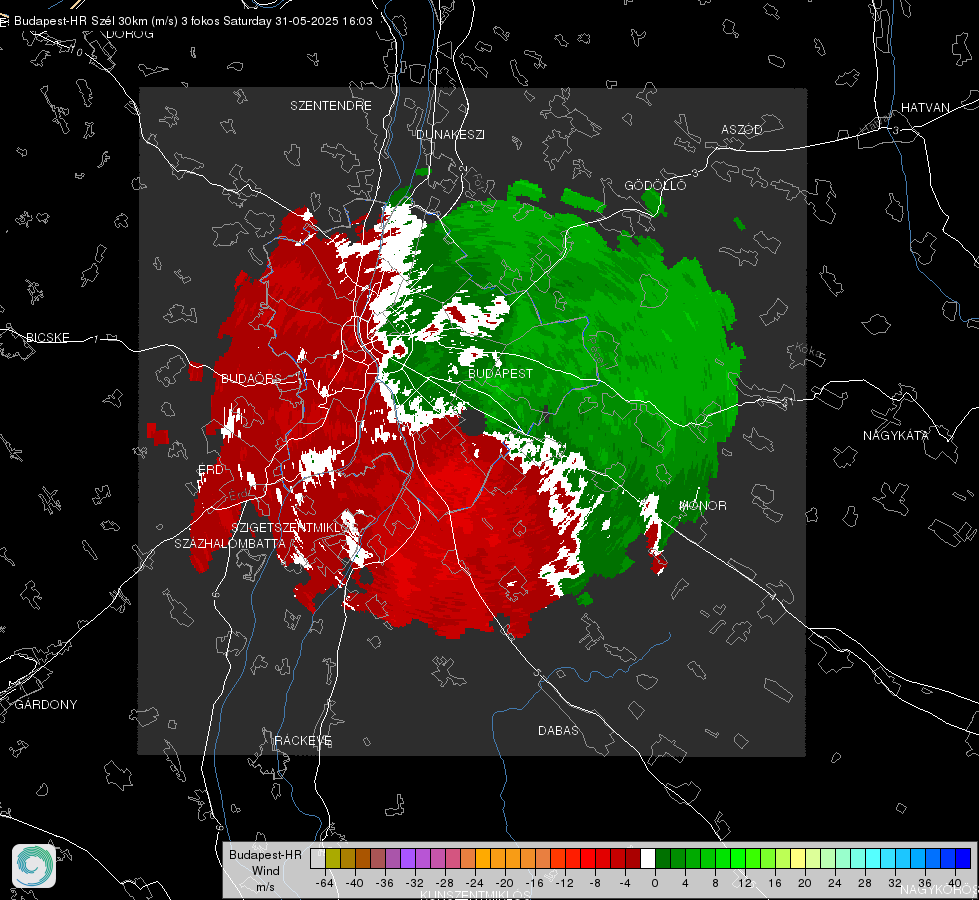The width and height of the screenshot is (979, 900).
Task: Select the deep blue rightmost legend swatch
Action: coord(963,858)
